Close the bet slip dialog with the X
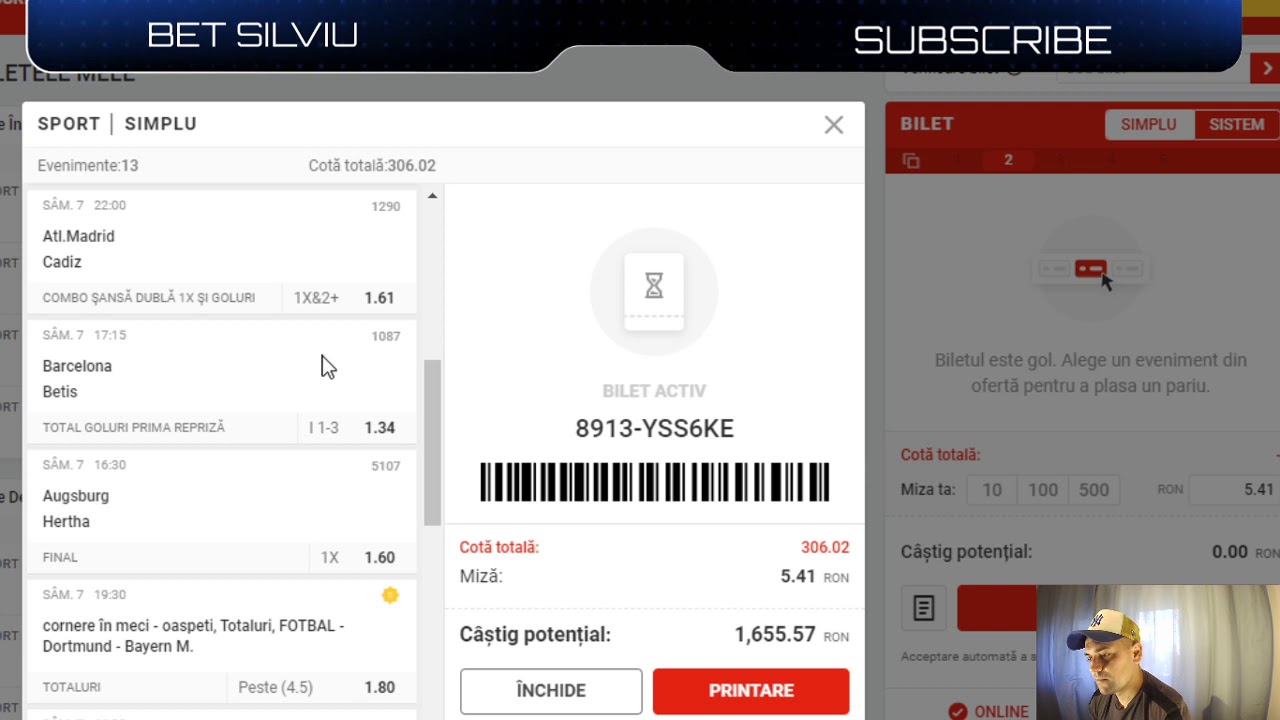Screen dimensions: 1280x720 [x=834, y=125]
